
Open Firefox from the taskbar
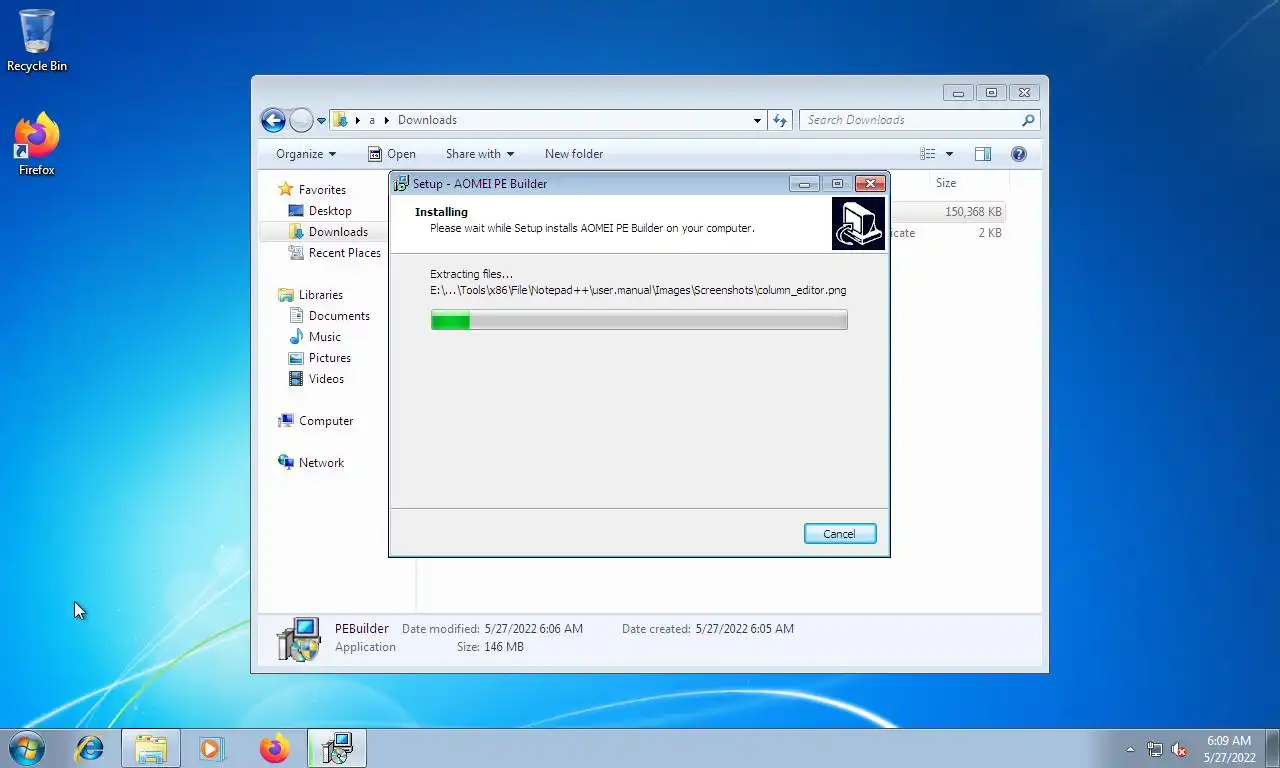click(274, 748)
